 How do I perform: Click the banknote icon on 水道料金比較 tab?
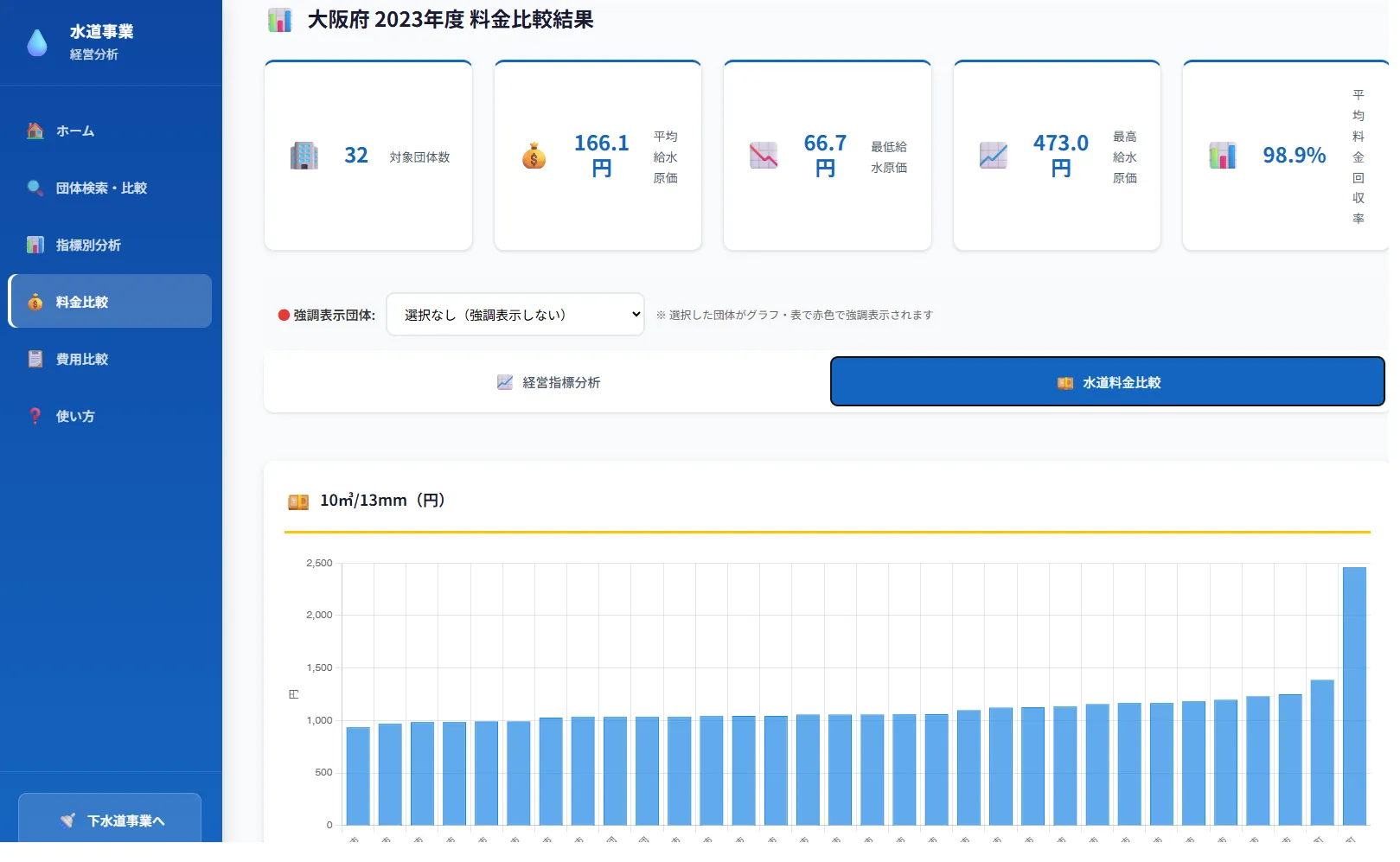[1065, 382]
